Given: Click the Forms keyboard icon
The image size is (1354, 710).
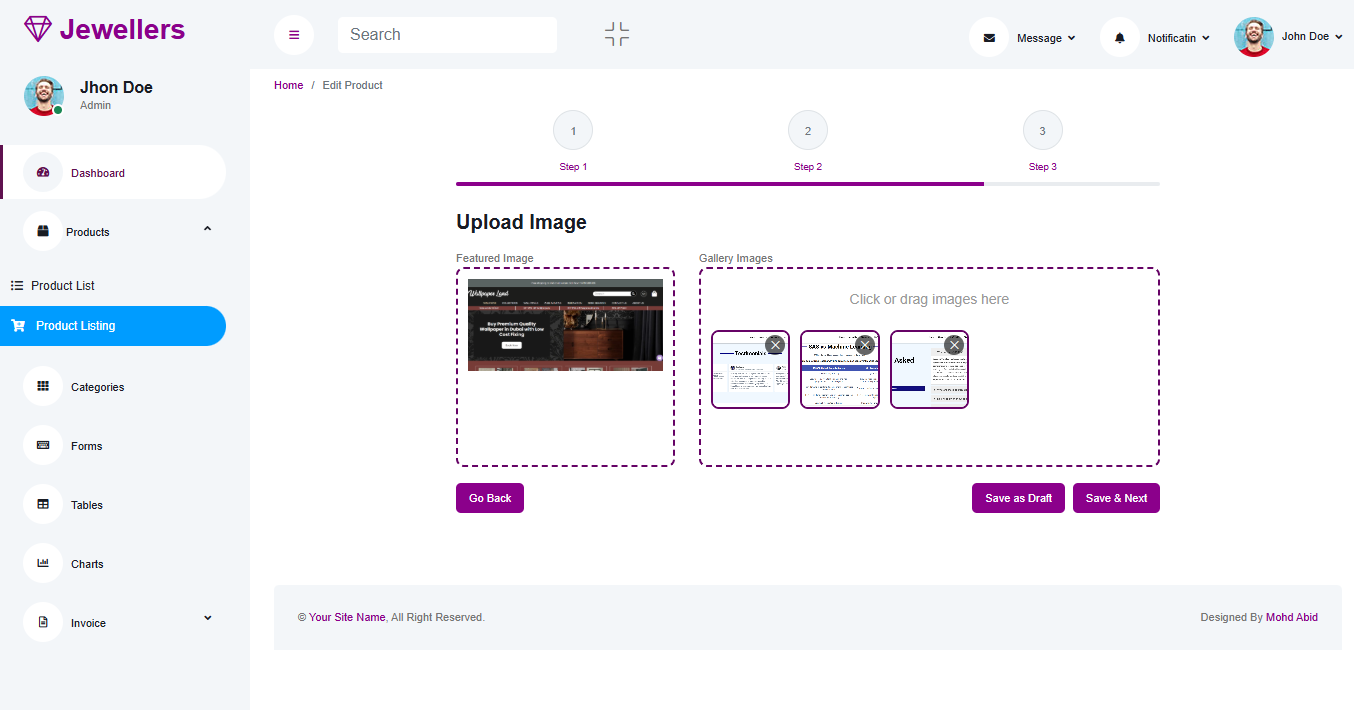Looking at the screenshot, I should (x=43, y=445).
